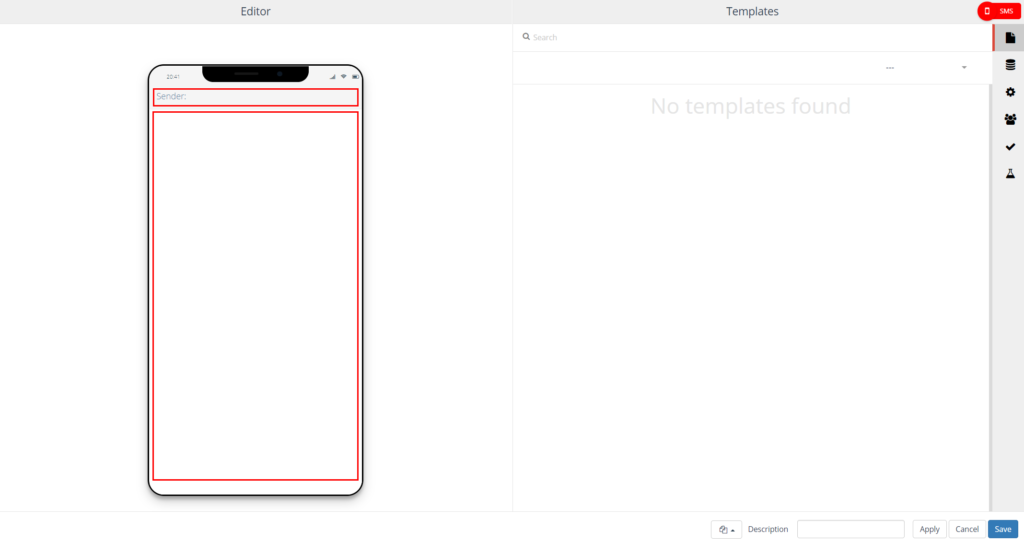This screenshot has height=543, width=1024.
Task: Focus the Description input field
Action: coord(850,529)
